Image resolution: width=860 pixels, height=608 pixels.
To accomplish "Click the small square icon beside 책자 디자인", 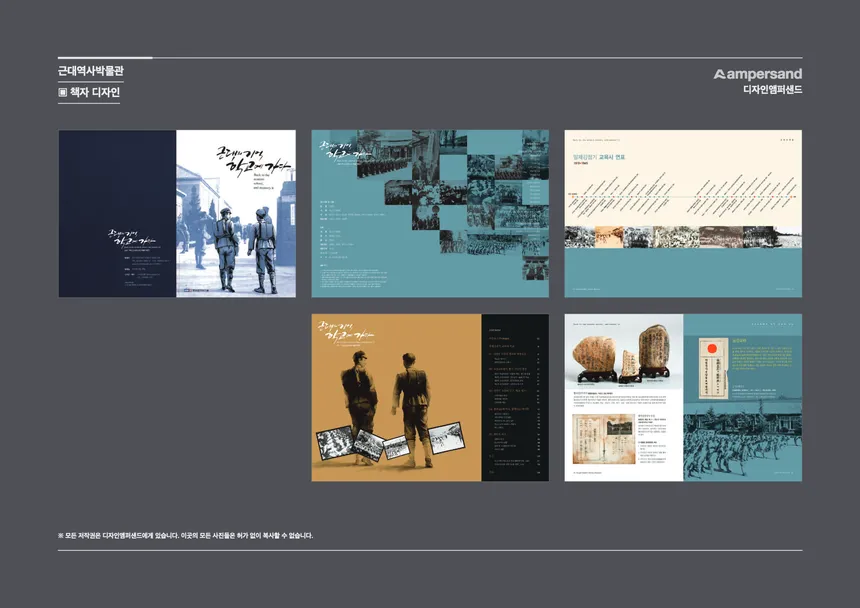I will pyautogui.click(x=63, y=93).
